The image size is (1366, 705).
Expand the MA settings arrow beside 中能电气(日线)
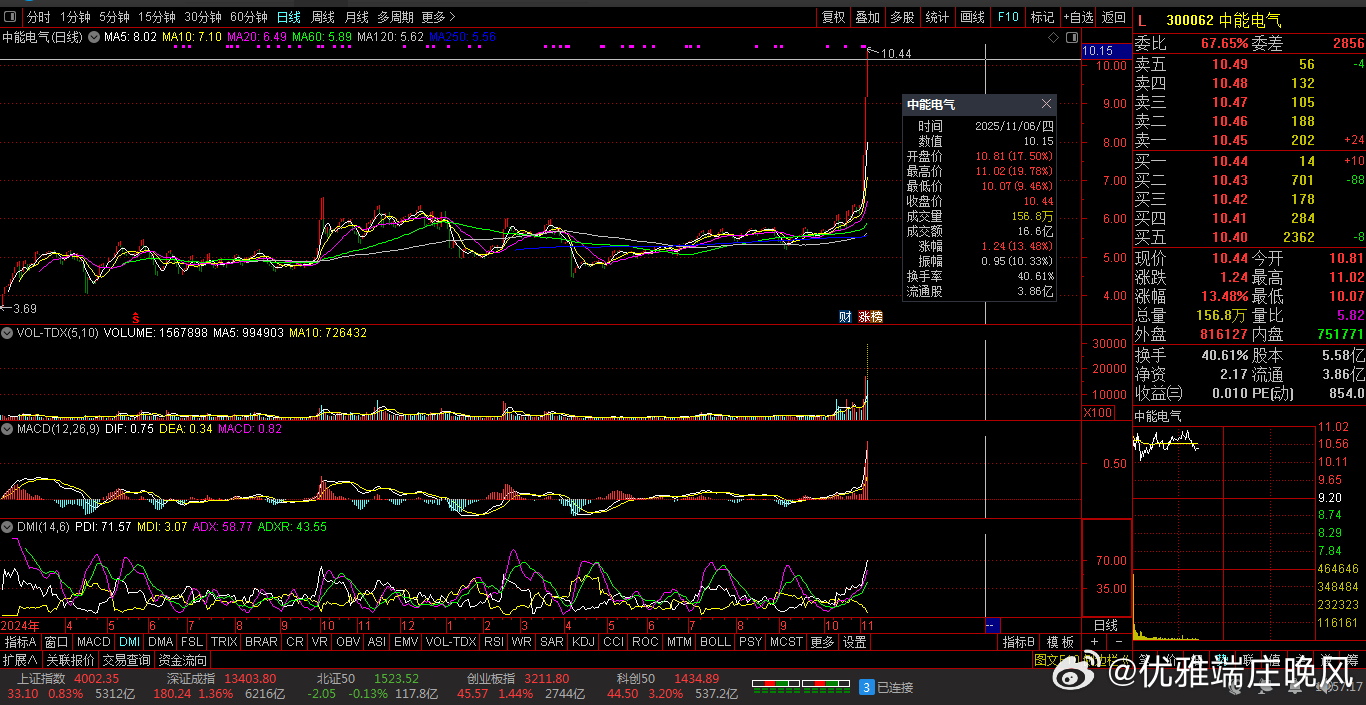coord(94,37)
